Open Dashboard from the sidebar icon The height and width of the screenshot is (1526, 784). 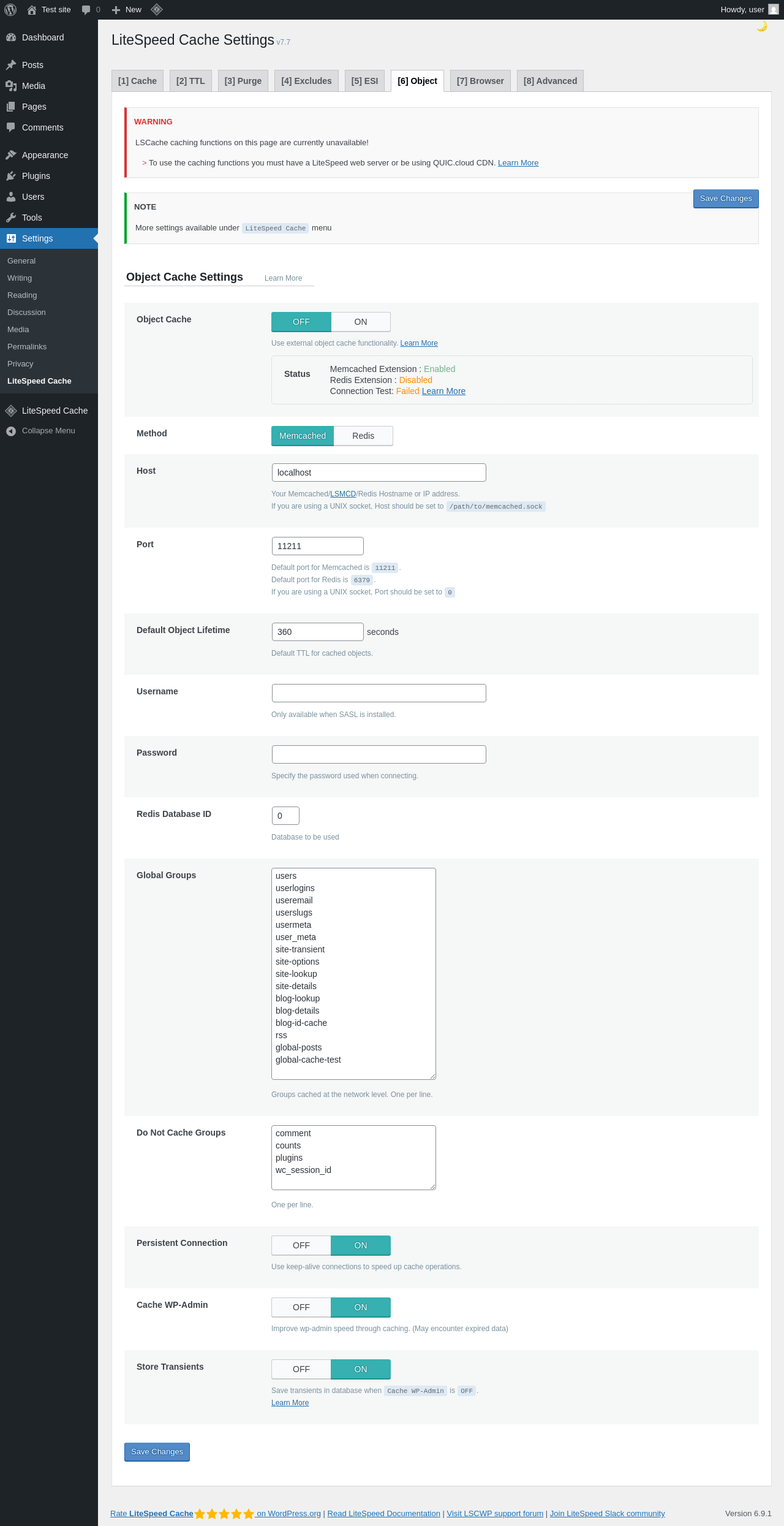[11, 37]
